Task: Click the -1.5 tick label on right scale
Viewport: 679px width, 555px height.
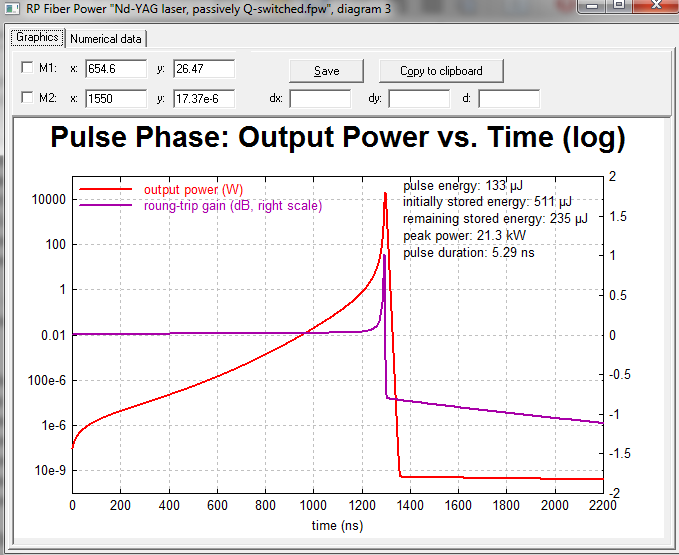Action: [620, 454]
